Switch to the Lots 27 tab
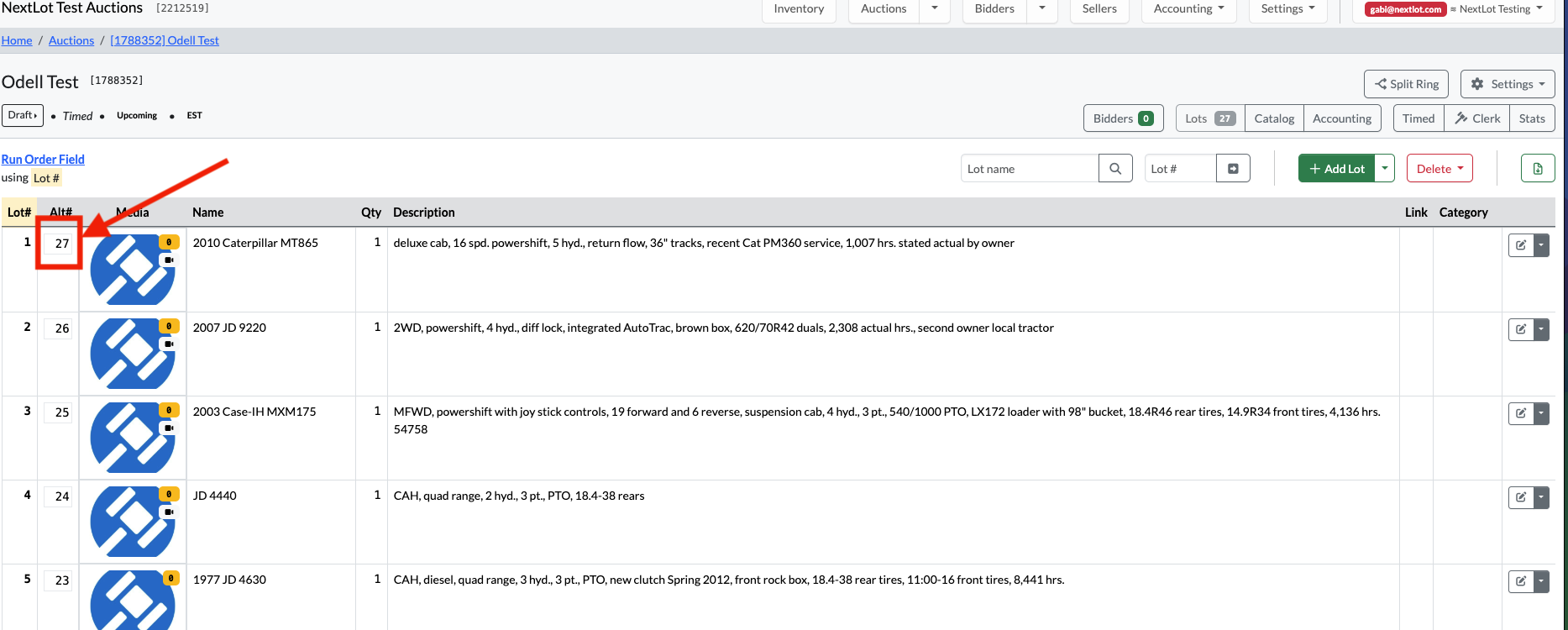Image resolution: width=1568 pixels, height=630 pixels. [1210, 118]
